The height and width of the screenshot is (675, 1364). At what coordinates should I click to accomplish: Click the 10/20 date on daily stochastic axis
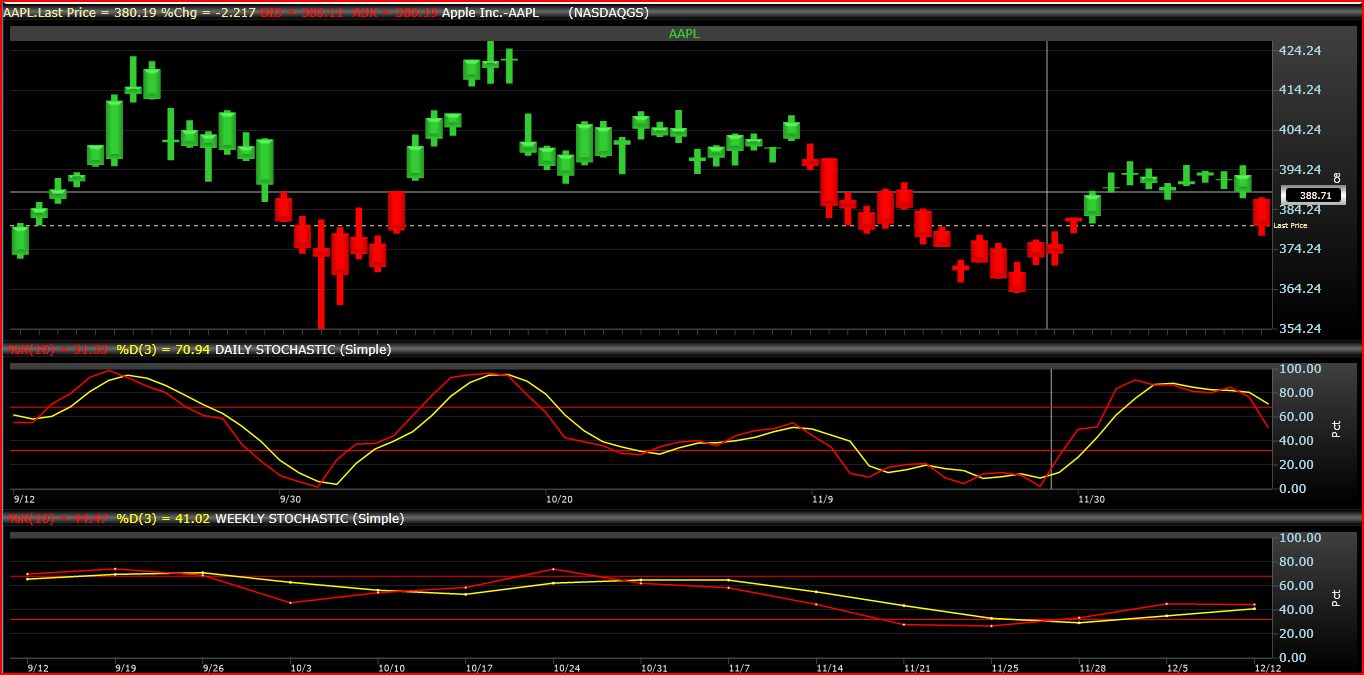pos(558,499)
